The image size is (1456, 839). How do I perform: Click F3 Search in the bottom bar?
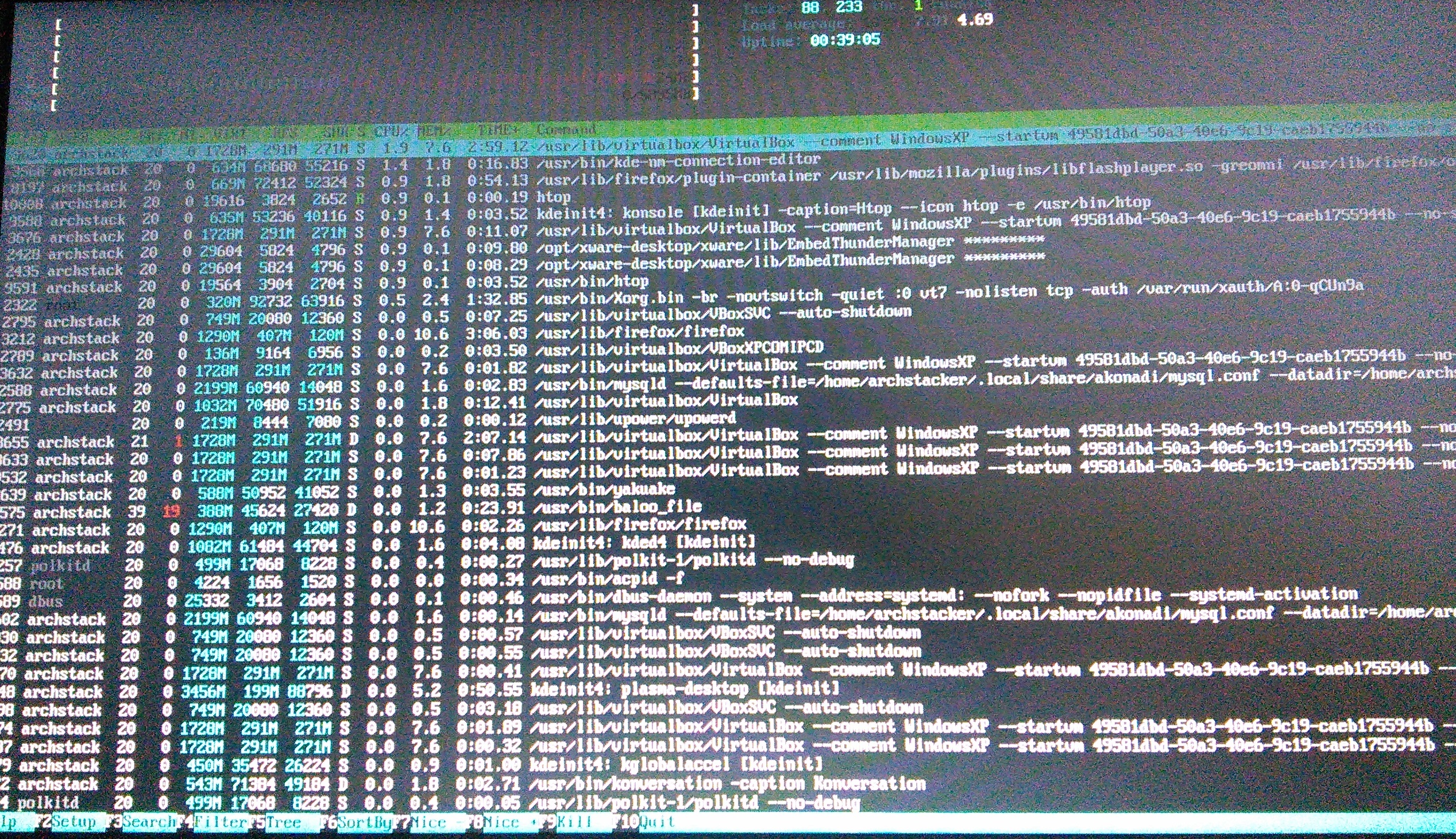coord(141,822)
